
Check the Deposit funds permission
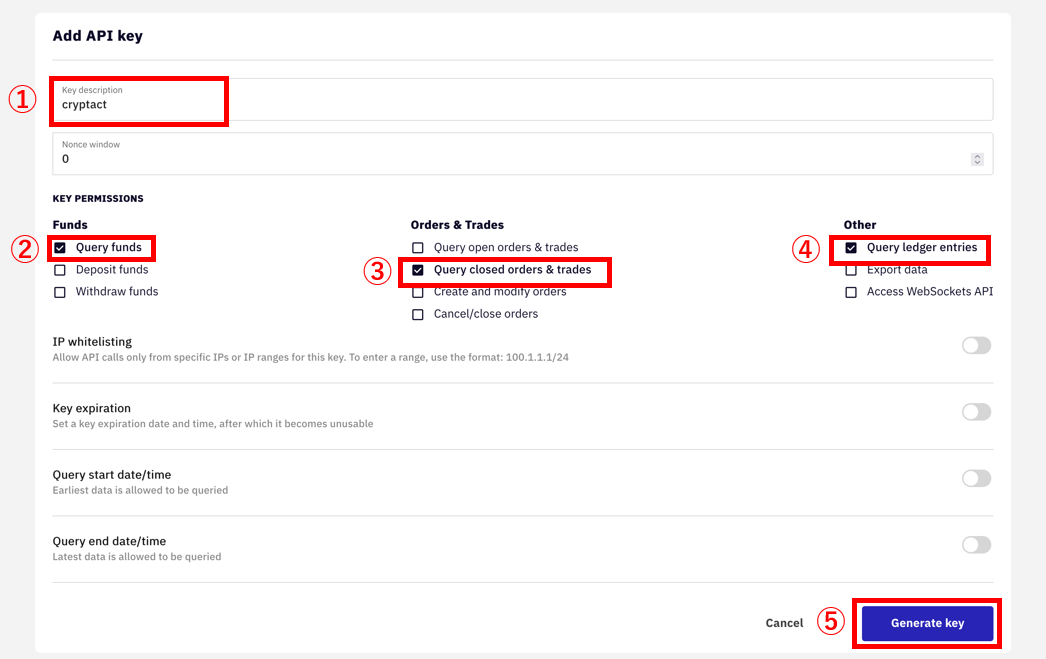click(x=60, y=269)
